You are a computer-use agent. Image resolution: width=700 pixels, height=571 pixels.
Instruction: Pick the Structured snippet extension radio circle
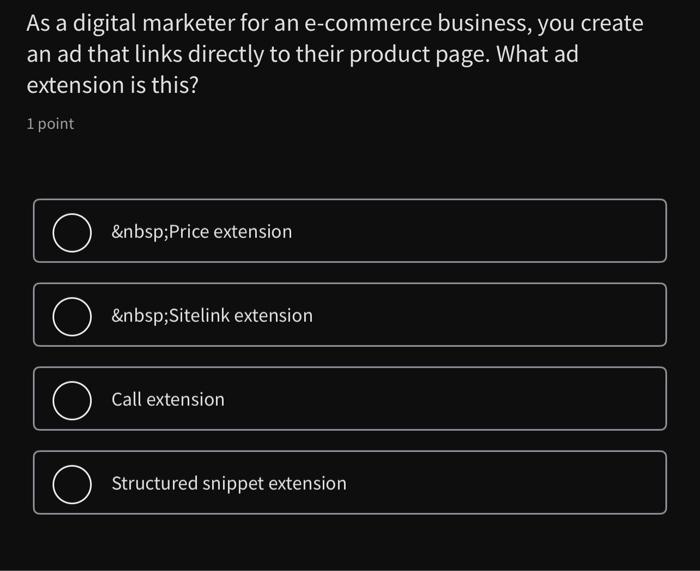tap(72, 484)
